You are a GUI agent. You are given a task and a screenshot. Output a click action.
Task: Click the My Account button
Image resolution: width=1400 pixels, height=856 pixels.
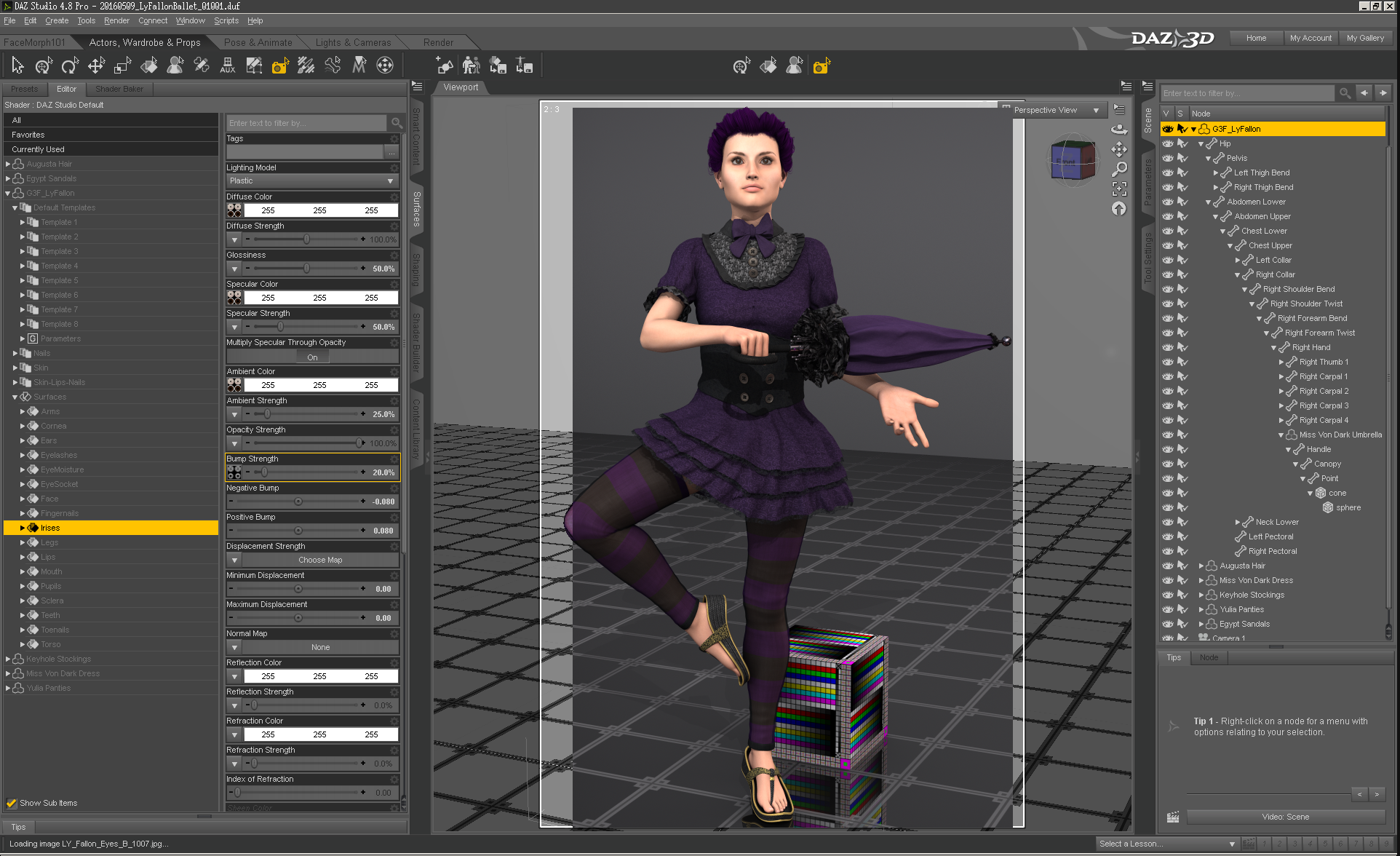(1310, 38)
